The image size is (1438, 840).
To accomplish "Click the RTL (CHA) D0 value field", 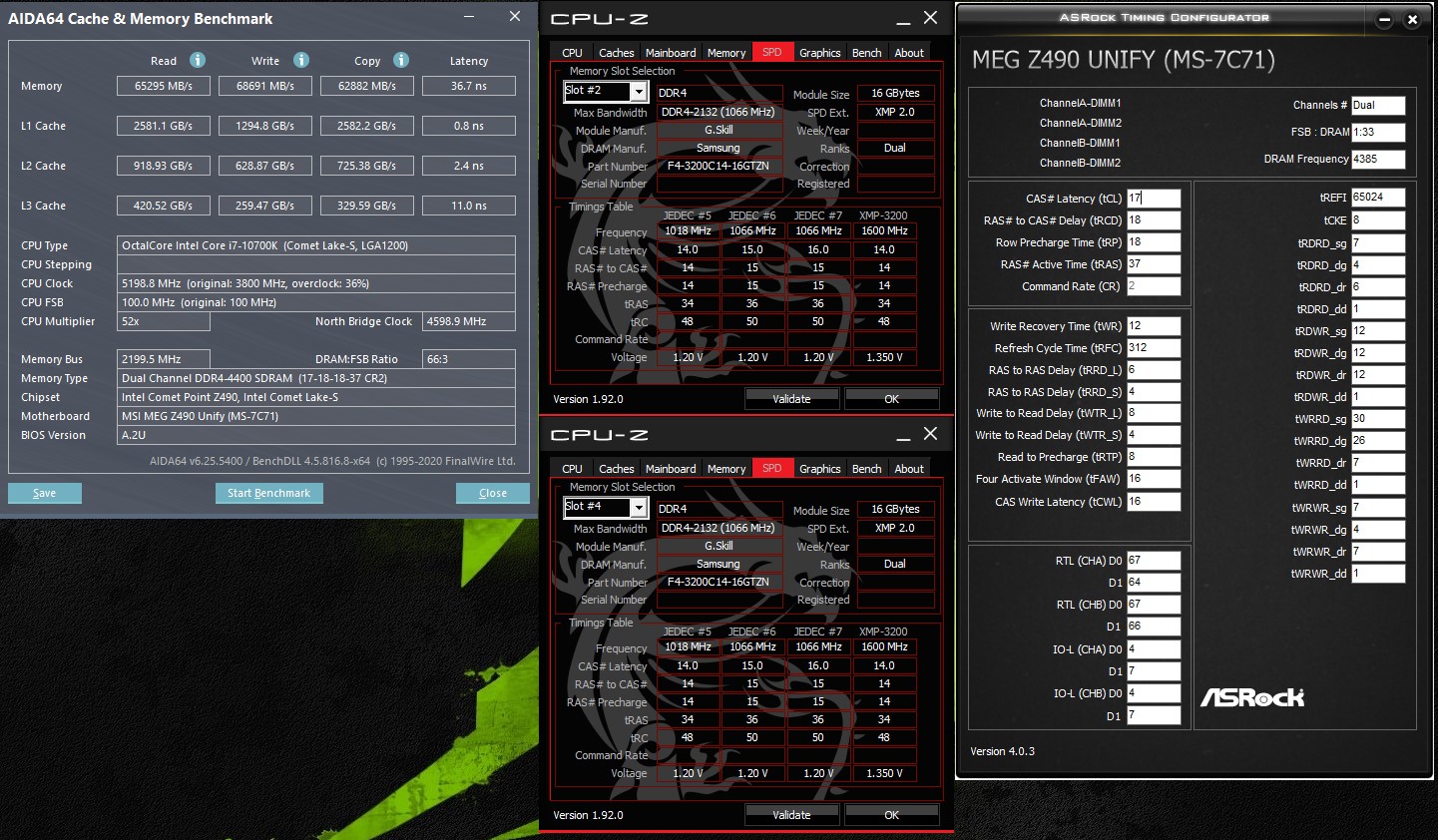I will coord(1154,561).
